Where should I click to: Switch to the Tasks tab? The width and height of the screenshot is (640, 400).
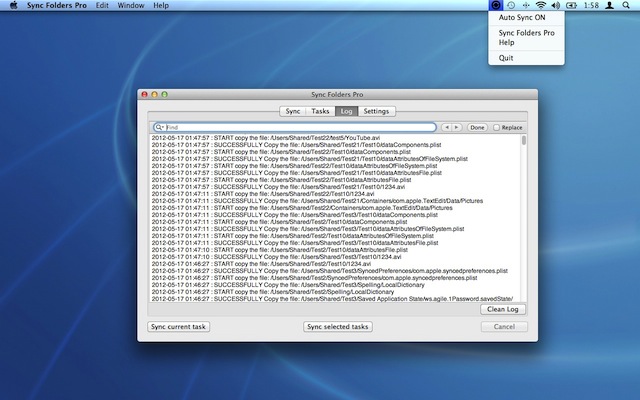click(320, 111)
